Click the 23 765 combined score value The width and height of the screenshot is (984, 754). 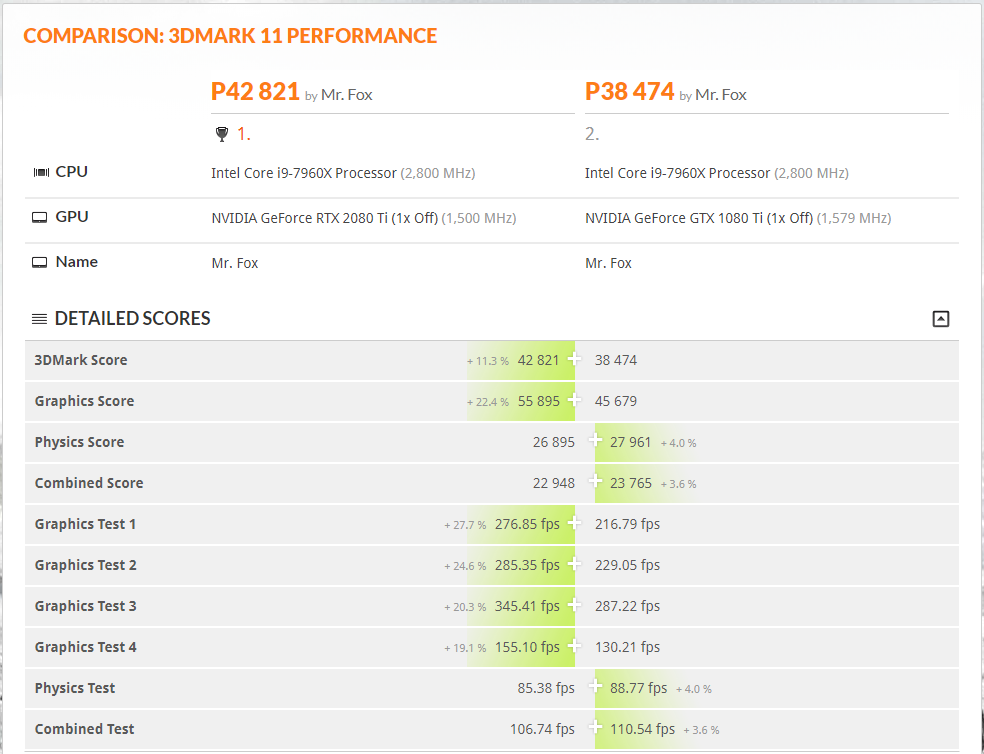tap(631, 483)
